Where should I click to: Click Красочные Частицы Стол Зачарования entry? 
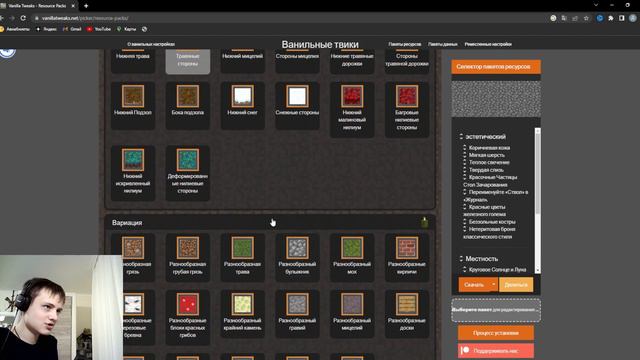490,181
